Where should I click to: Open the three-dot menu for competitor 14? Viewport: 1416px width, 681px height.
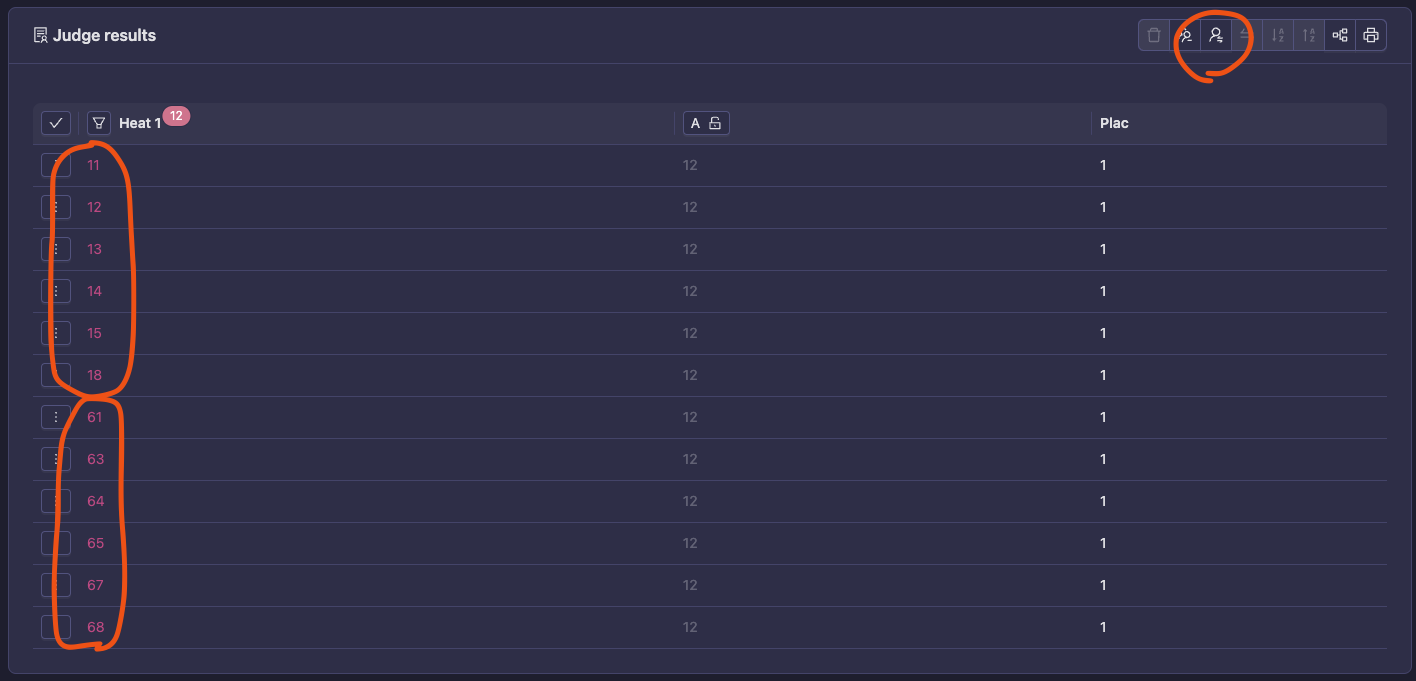(x=56, y=291)
